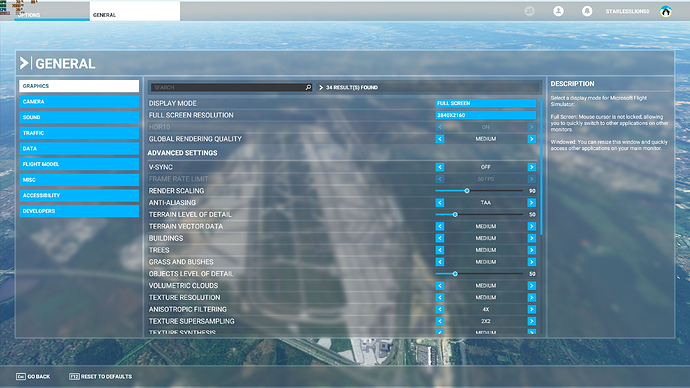Screen dimensions: 690x388
Task: Select the Data category
Action: click(x=79, y=149)
